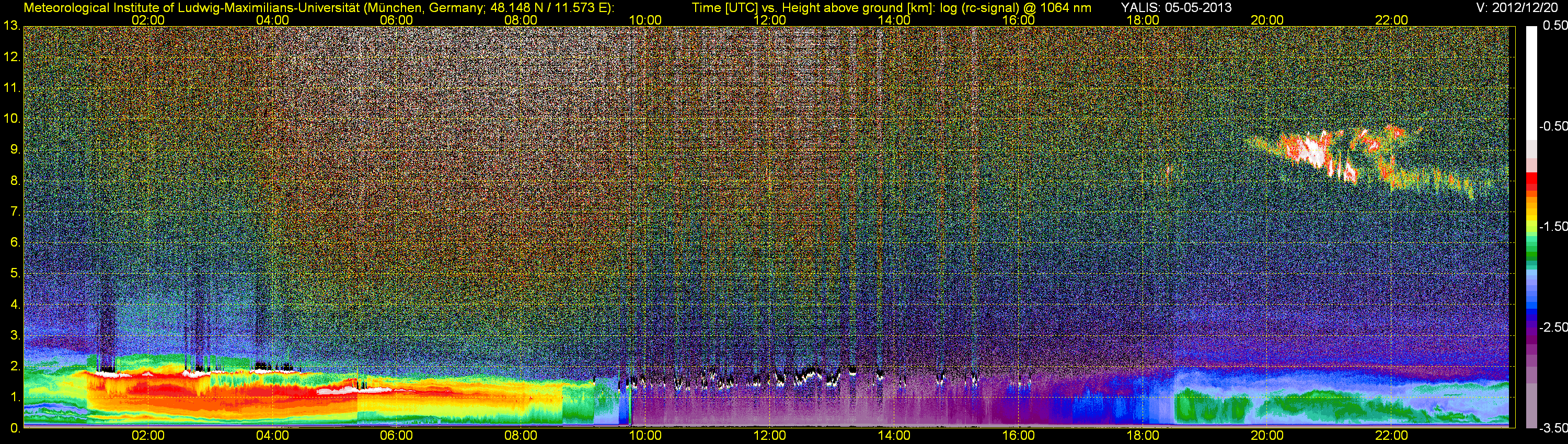Select the 16:00 label on top time axis
Image resolution: width=1568 pixels, height=444 pixels.
[x=1018, y=20]
